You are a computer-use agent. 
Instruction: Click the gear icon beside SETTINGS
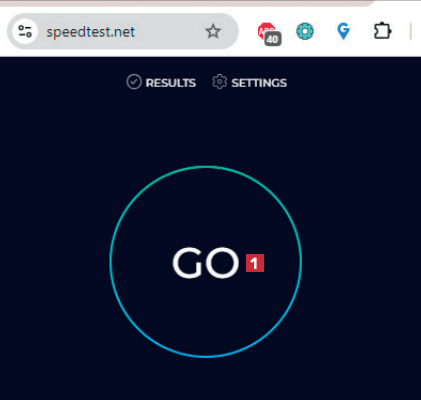[219, 82]
